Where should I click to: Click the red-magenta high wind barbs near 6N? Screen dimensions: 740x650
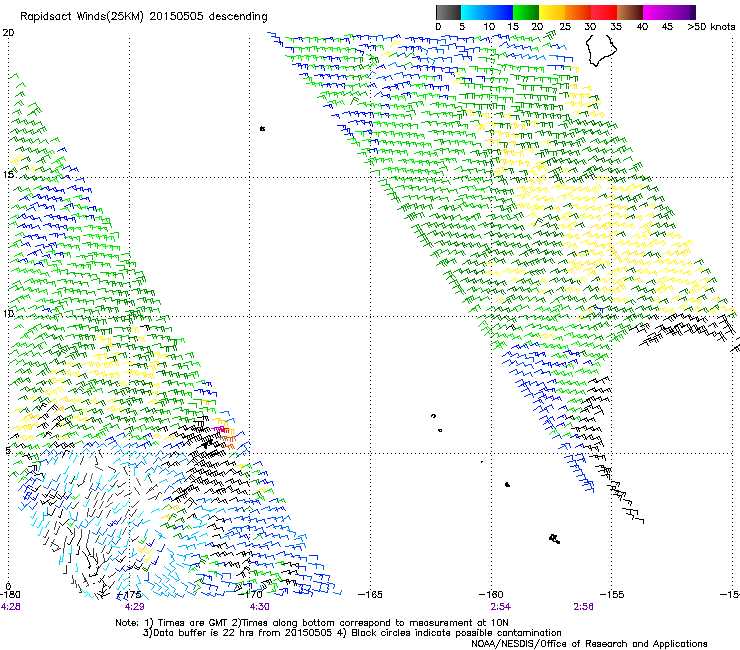pos(223,431)
